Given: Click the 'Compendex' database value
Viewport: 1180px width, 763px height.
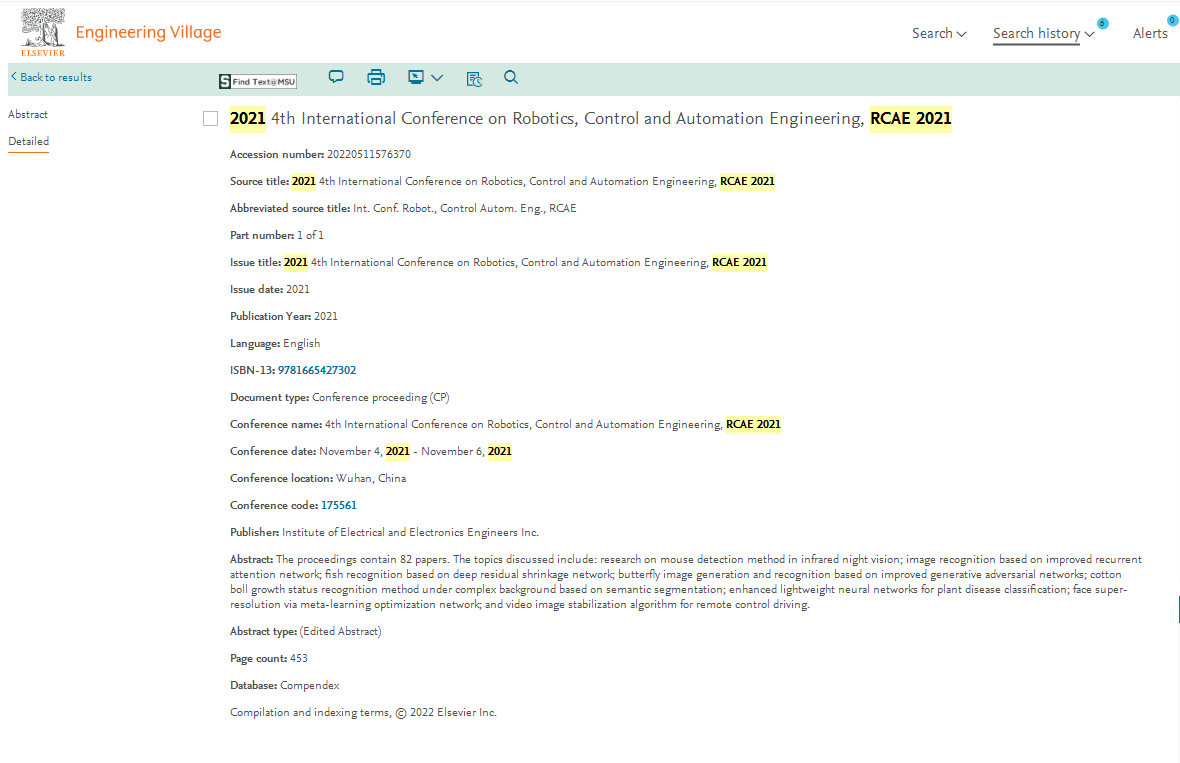Looking at the screenshot, I should 310,685.
